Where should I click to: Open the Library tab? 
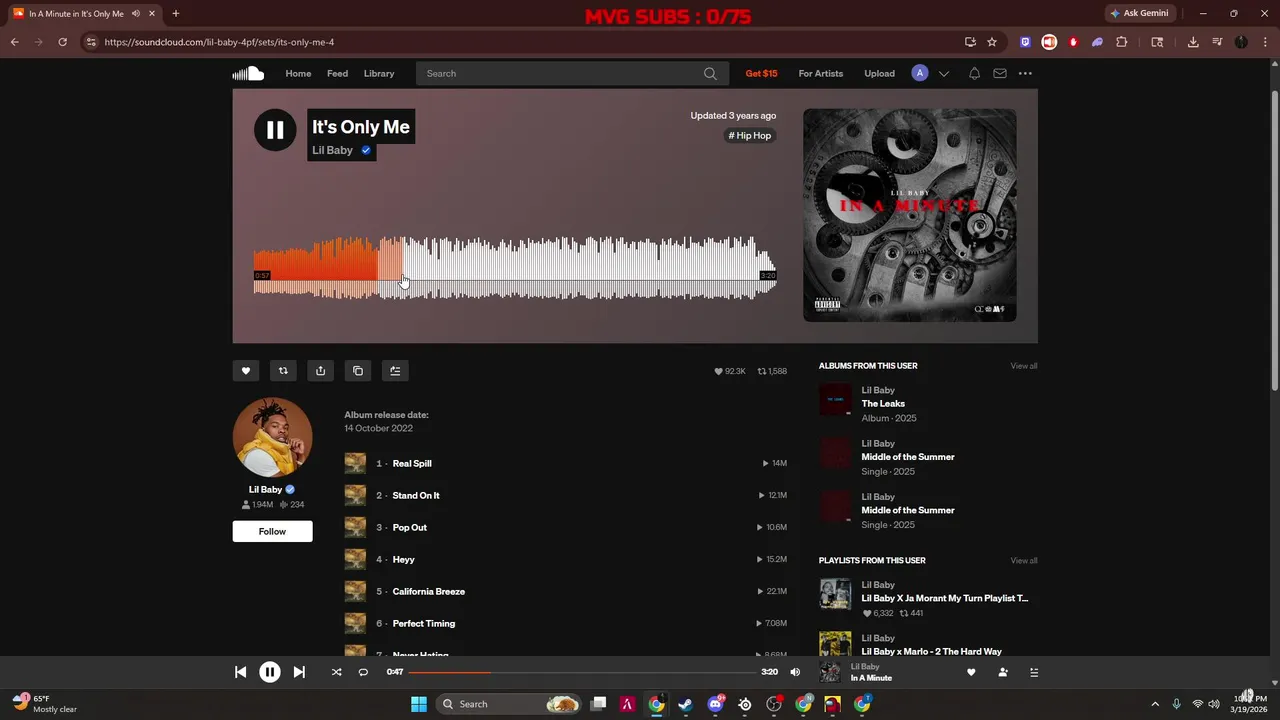pos(379,73)
